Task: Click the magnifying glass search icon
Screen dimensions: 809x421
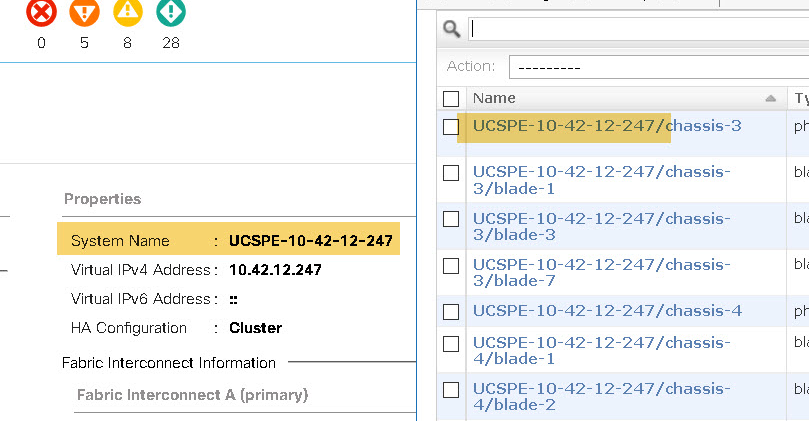Action: 451,29
